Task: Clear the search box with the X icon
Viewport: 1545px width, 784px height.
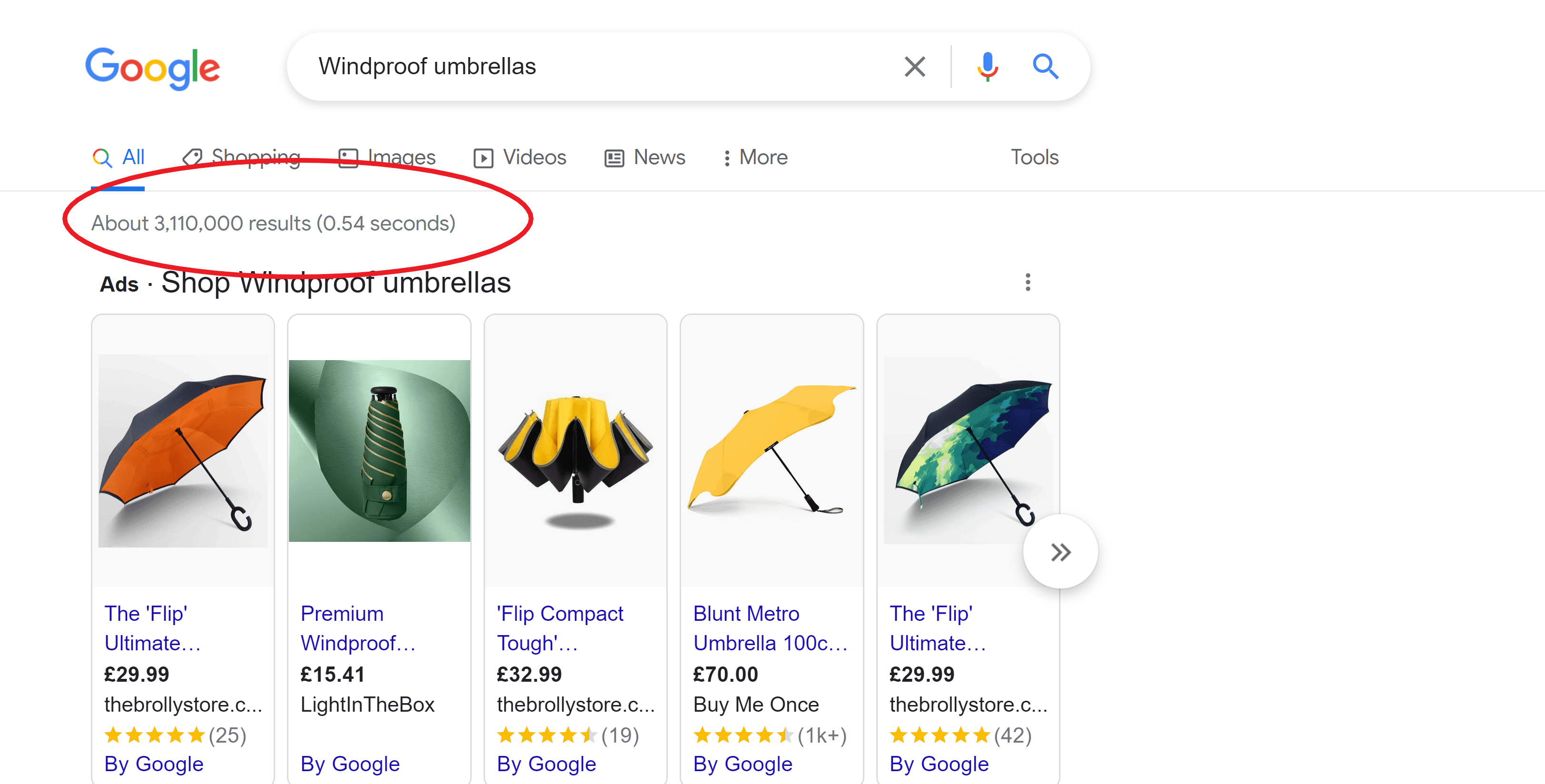Action: 915,67
